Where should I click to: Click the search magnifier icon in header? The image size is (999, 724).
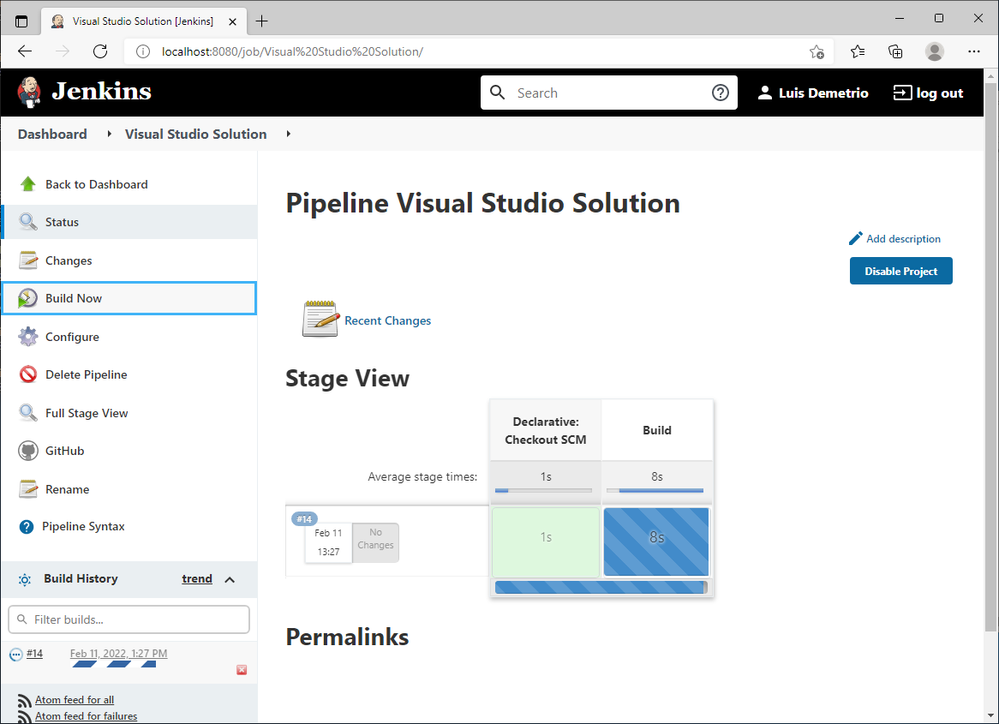point(498,92)
